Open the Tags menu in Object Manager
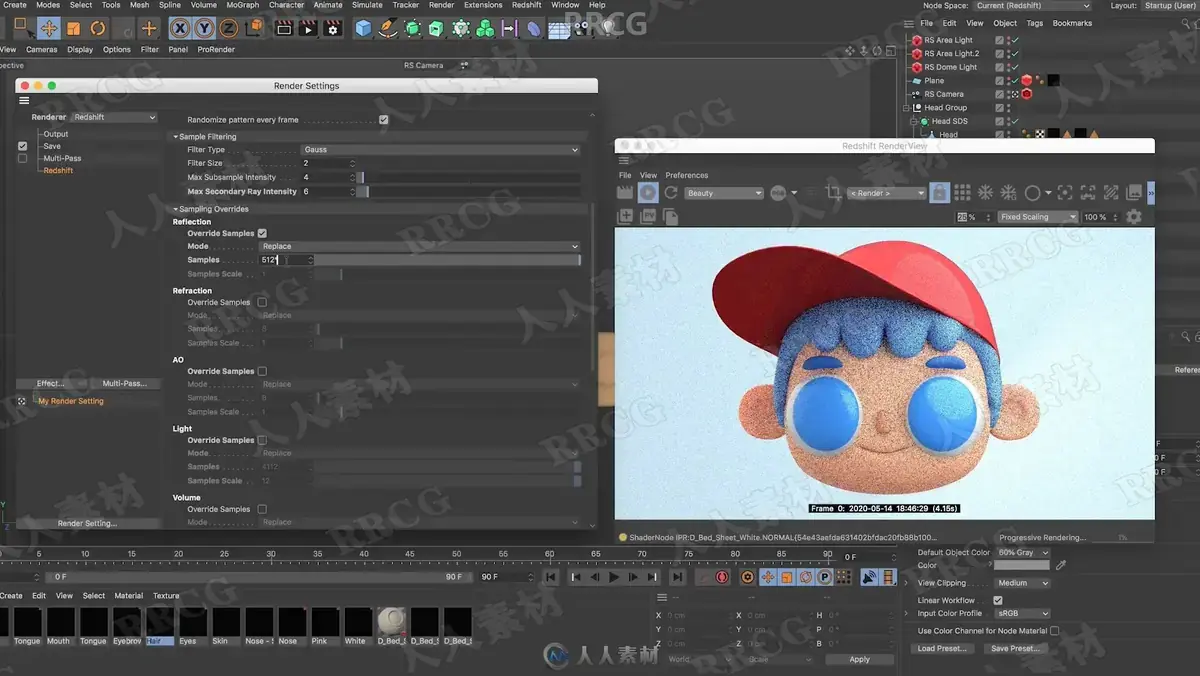The image size is (1200, 676). coord(1035,23)
